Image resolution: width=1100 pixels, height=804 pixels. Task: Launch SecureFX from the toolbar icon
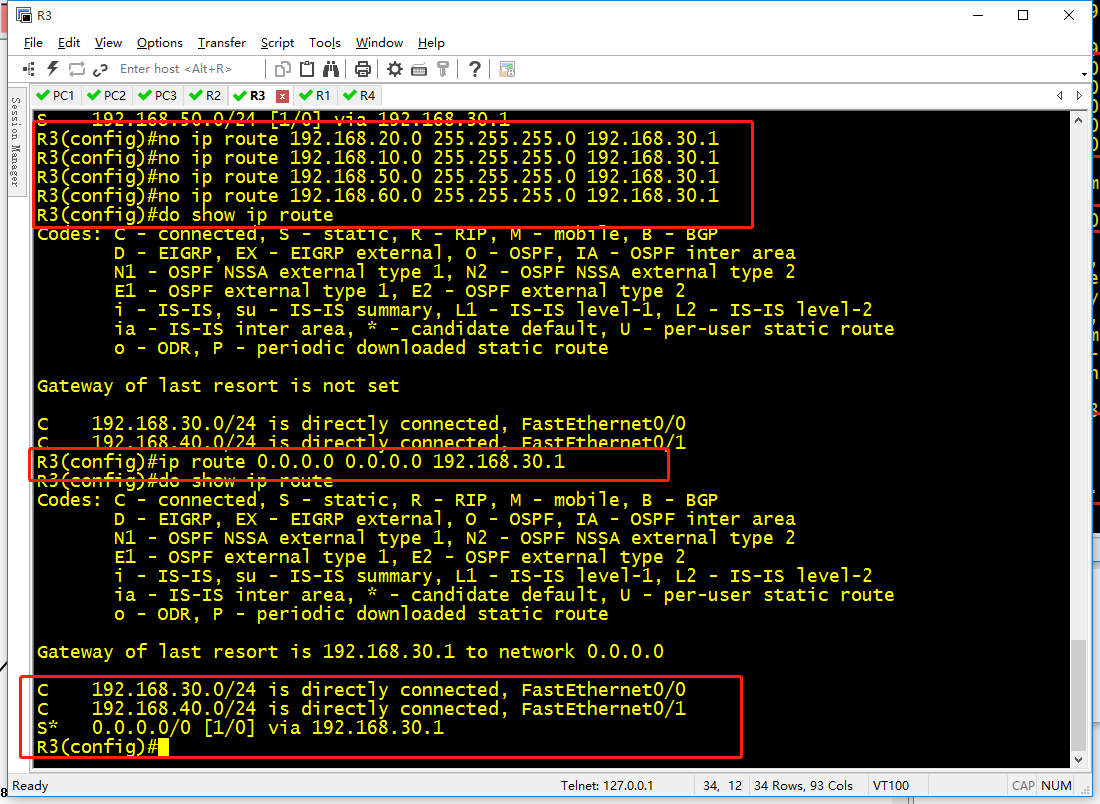click(x=507, y=69)
